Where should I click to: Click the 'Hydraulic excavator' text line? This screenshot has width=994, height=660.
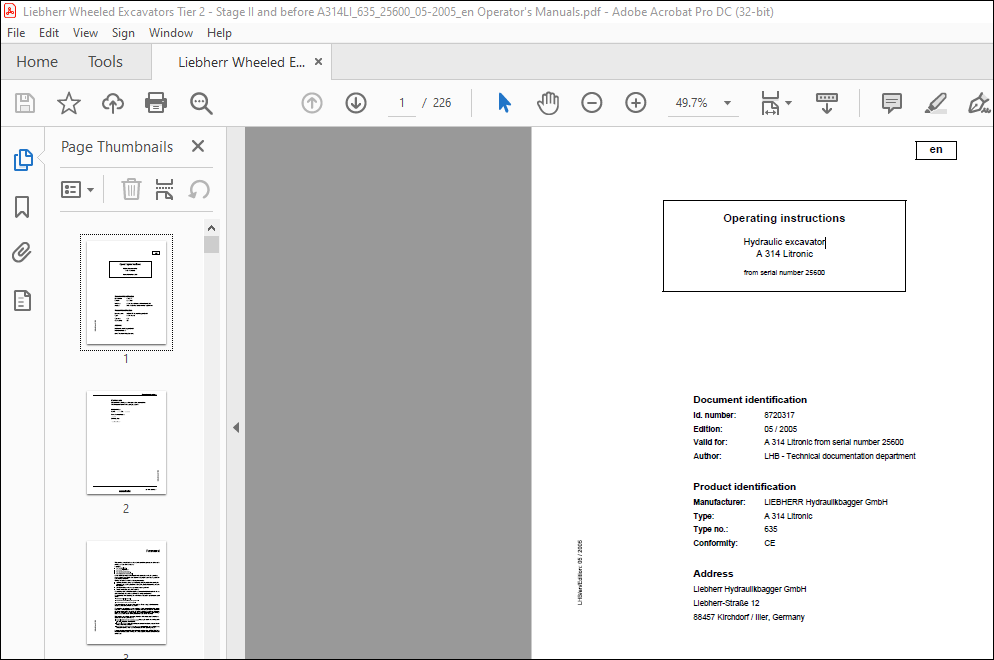coord(784,242)
